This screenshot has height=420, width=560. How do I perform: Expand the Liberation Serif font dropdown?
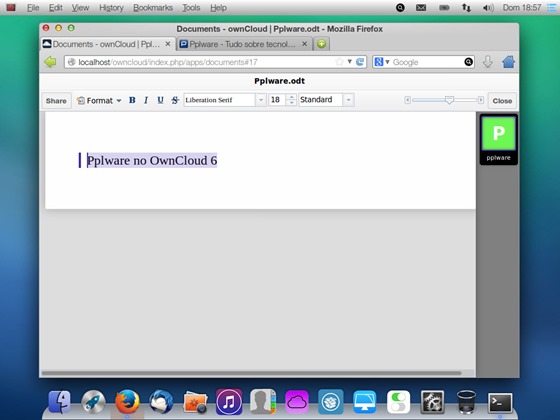pos(261,100)
